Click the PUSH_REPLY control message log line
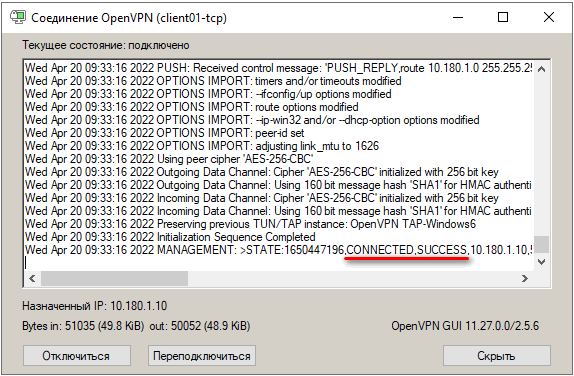The image size is (574, 376). pyautogui.click(x=279, y=68)
